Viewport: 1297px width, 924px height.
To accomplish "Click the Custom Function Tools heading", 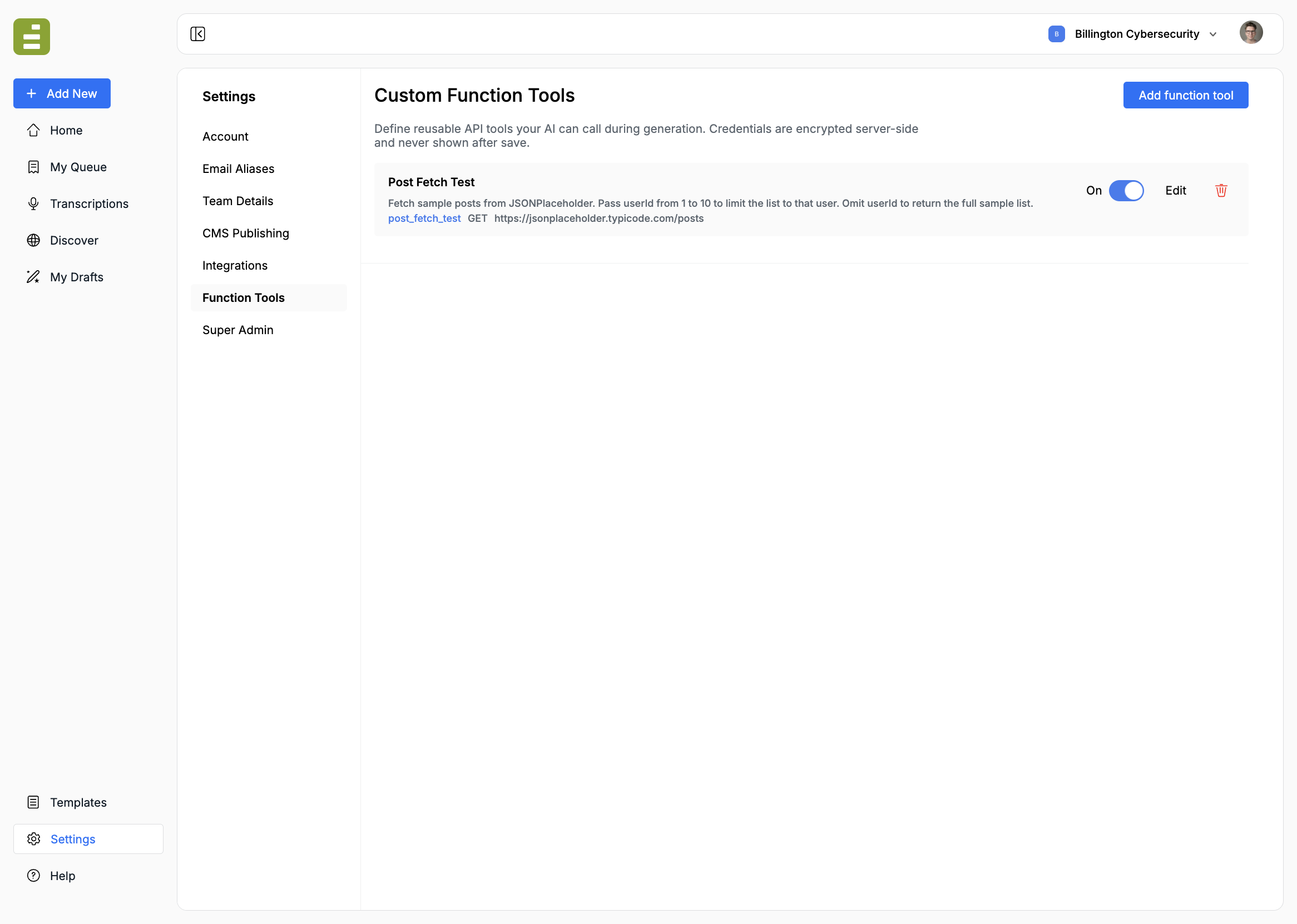I will coord(474,95).
